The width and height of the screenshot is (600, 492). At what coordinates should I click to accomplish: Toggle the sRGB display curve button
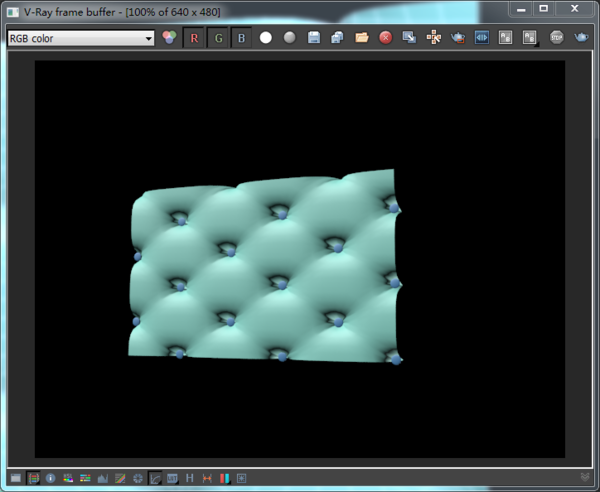155,478
